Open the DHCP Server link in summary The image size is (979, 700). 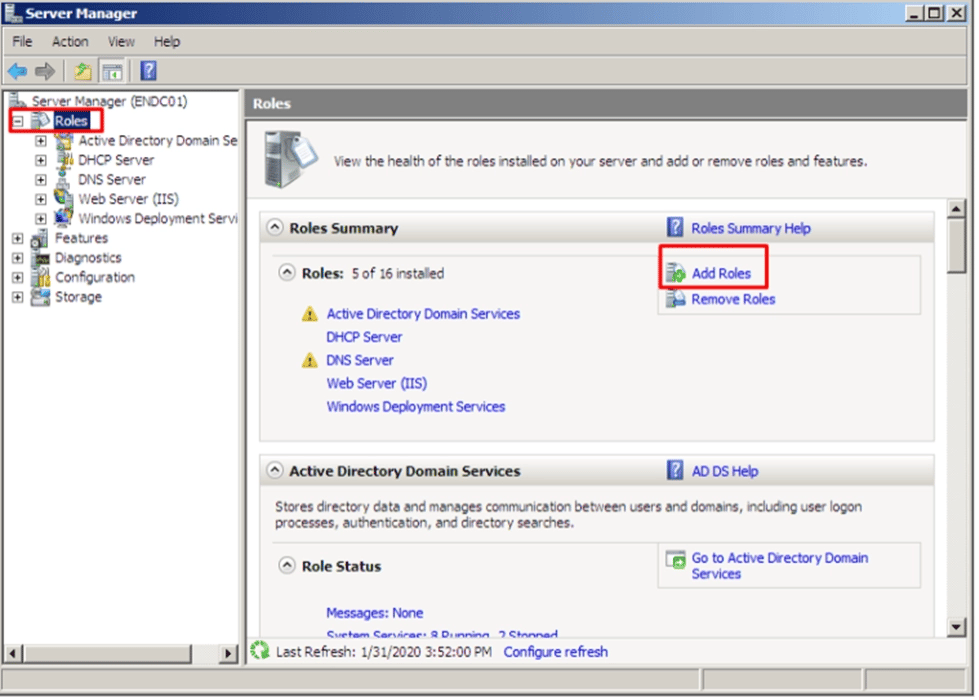364,337
